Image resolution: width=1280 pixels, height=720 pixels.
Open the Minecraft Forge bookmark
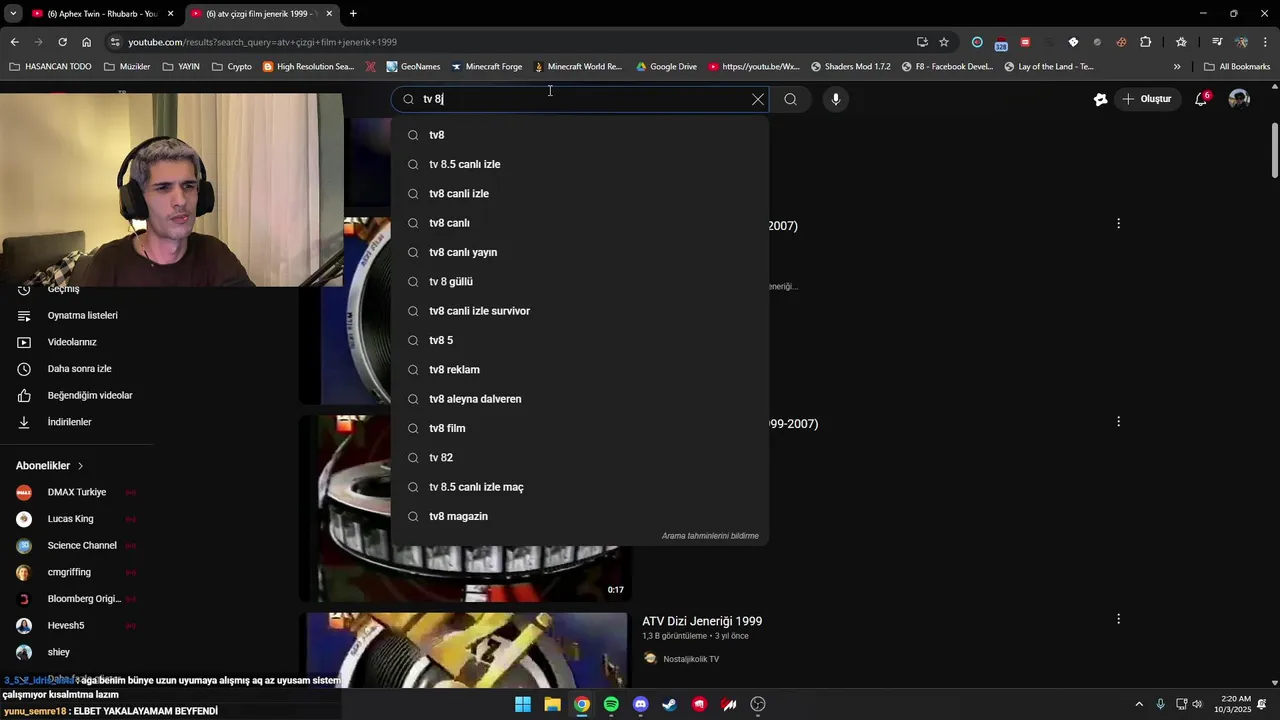click(x=486, y=67)
